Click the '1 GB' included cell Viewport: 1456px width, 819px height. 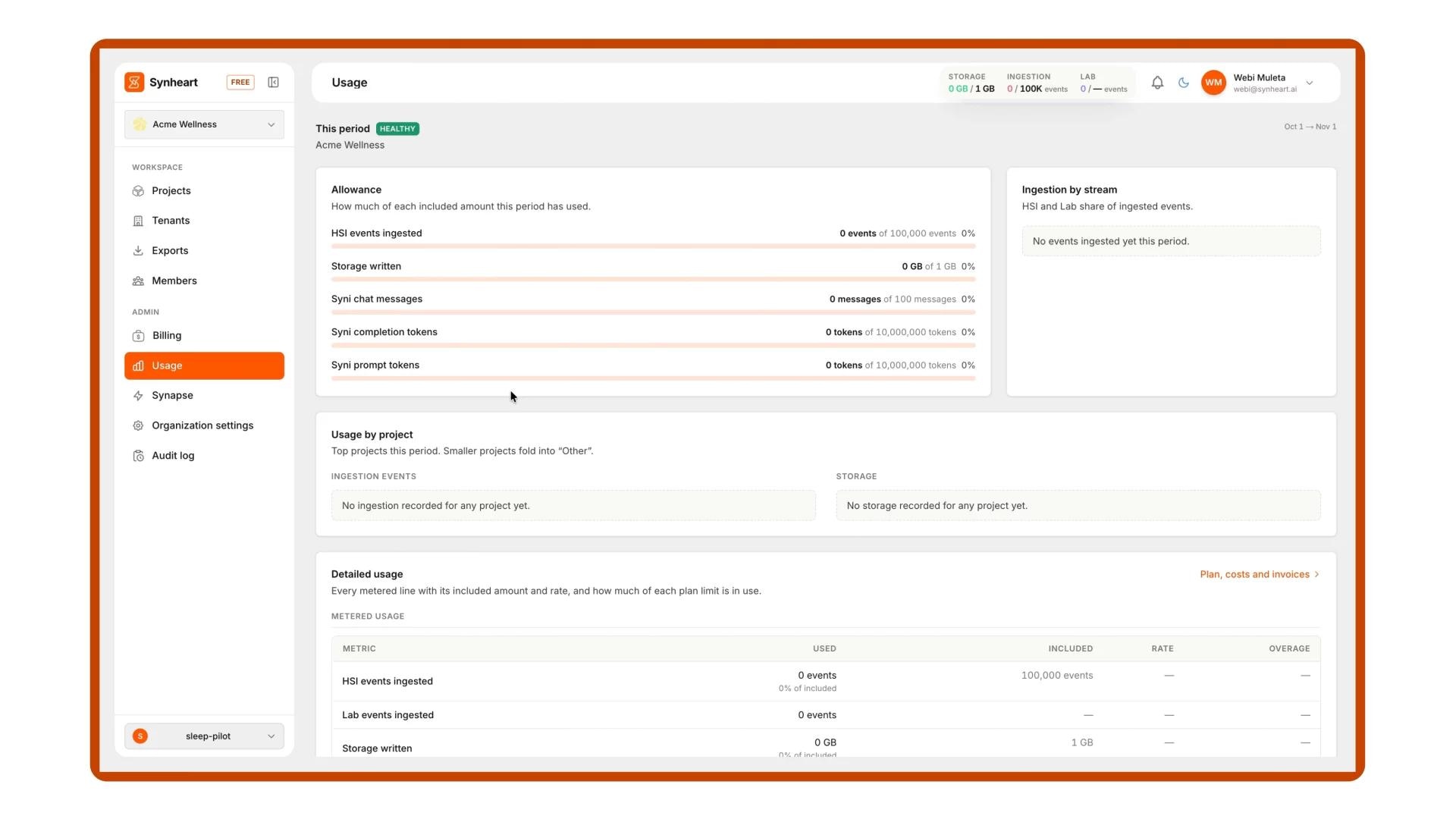click(1082, 743)
